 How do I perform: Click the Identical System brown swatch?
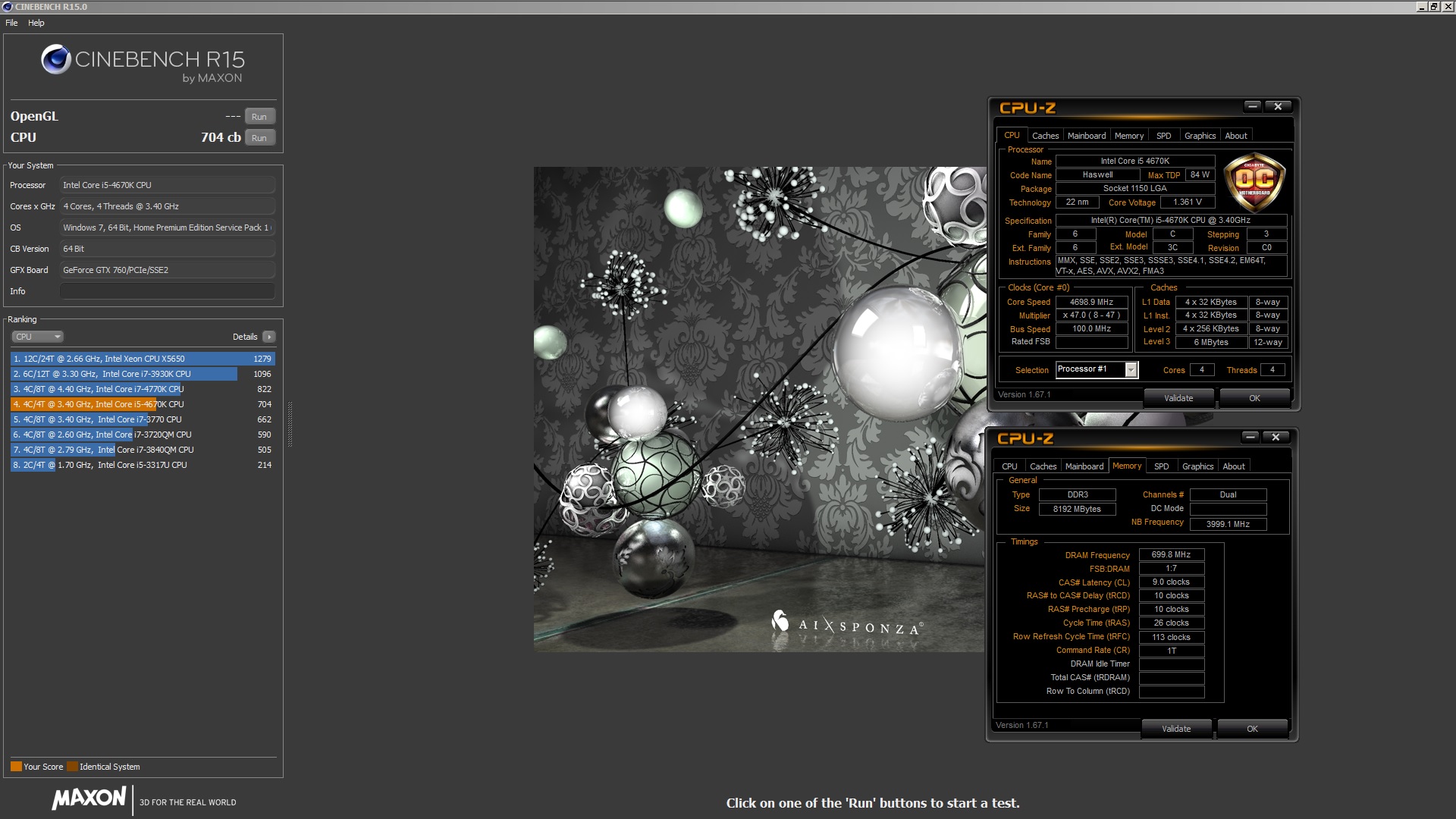click(x=72, y=767)
